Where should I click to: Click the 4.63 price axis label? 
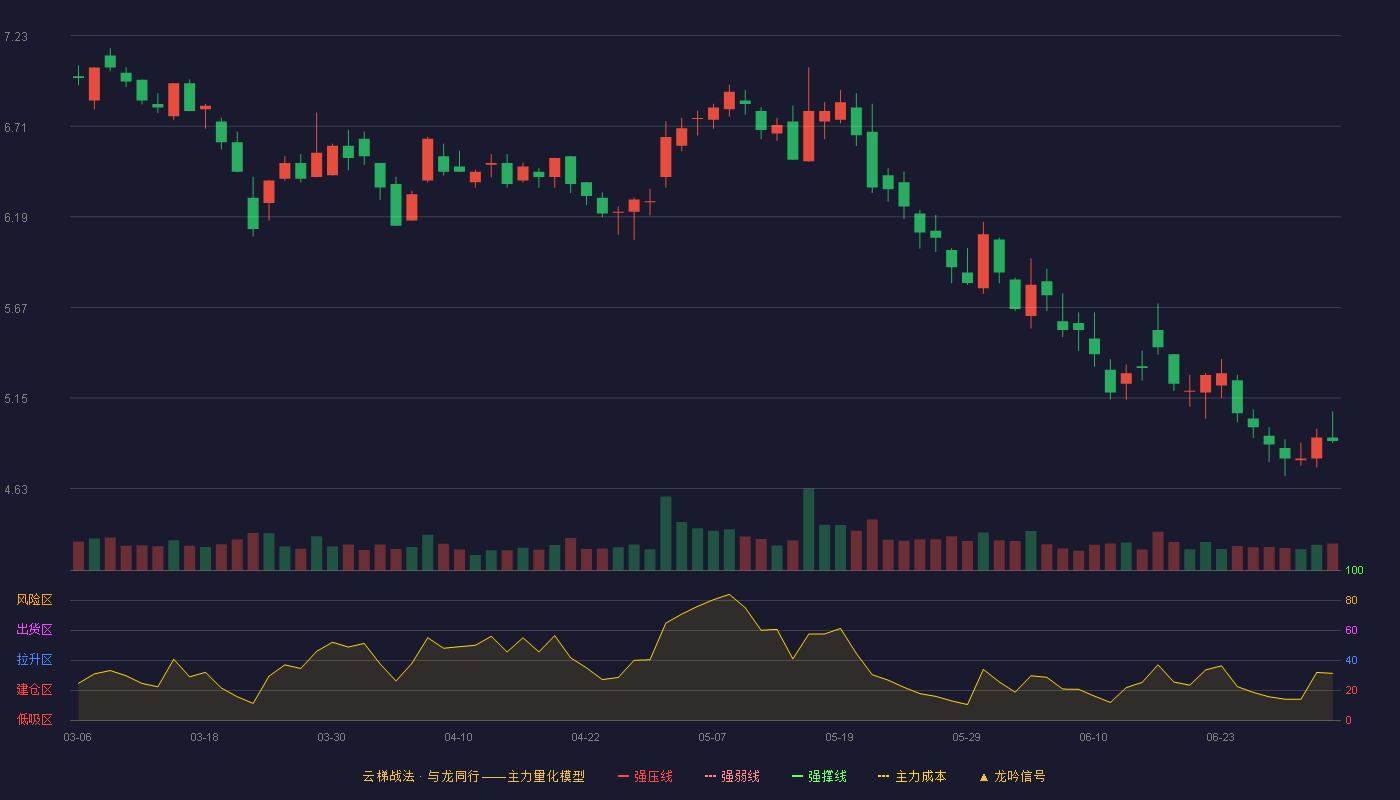(16, 490)
